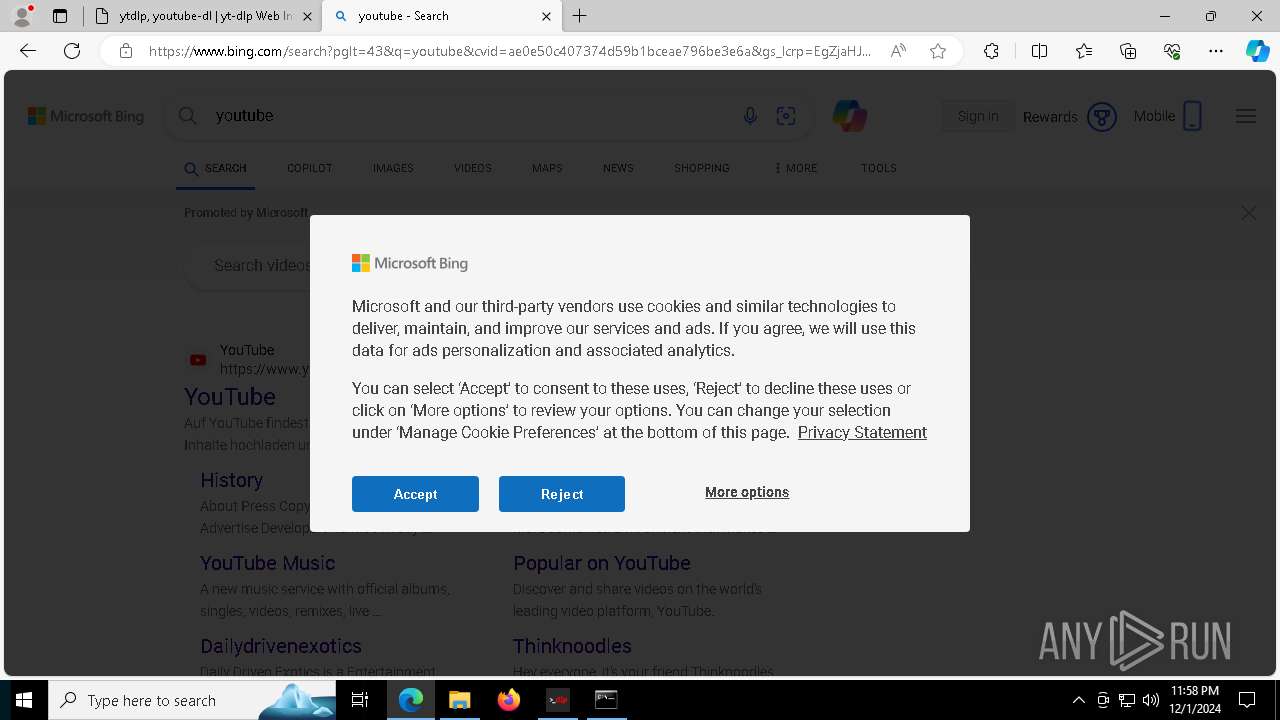This screenshot has width=1280, height=720.
Task: View site information lock icon
Action: pos(126,51)
